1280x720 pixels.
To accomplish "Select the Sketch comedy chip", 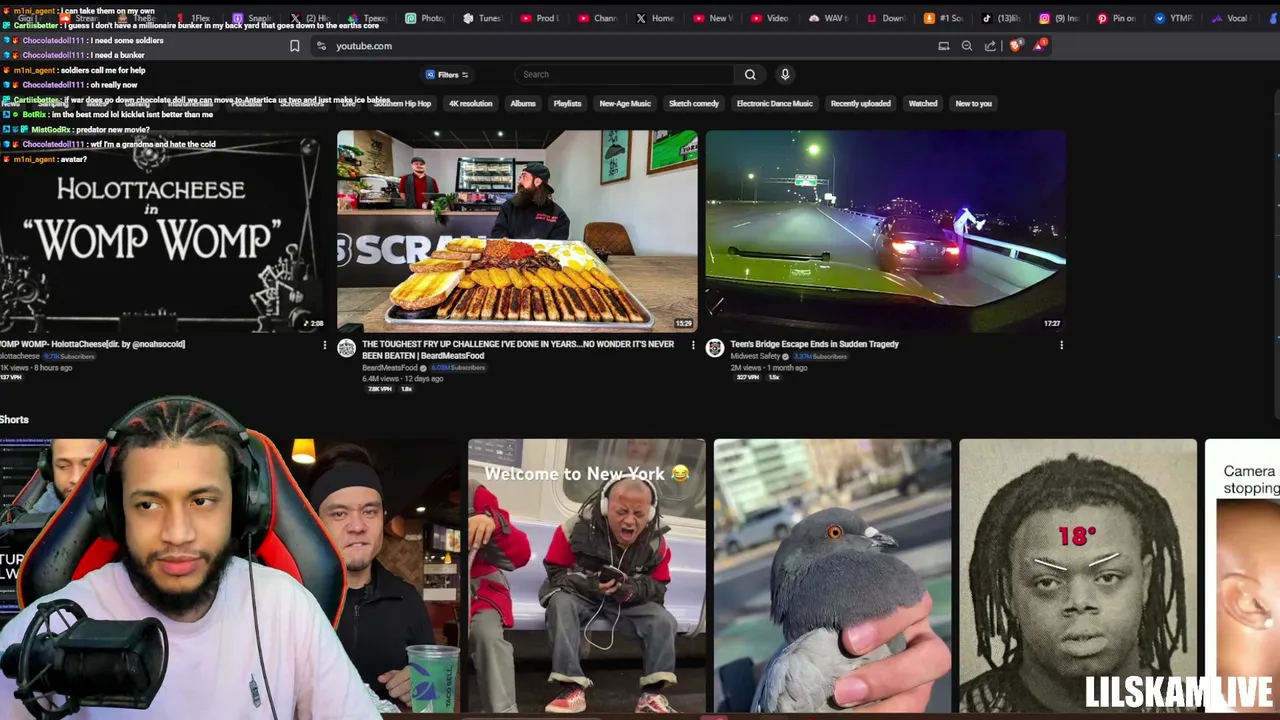I will [694, 103].
